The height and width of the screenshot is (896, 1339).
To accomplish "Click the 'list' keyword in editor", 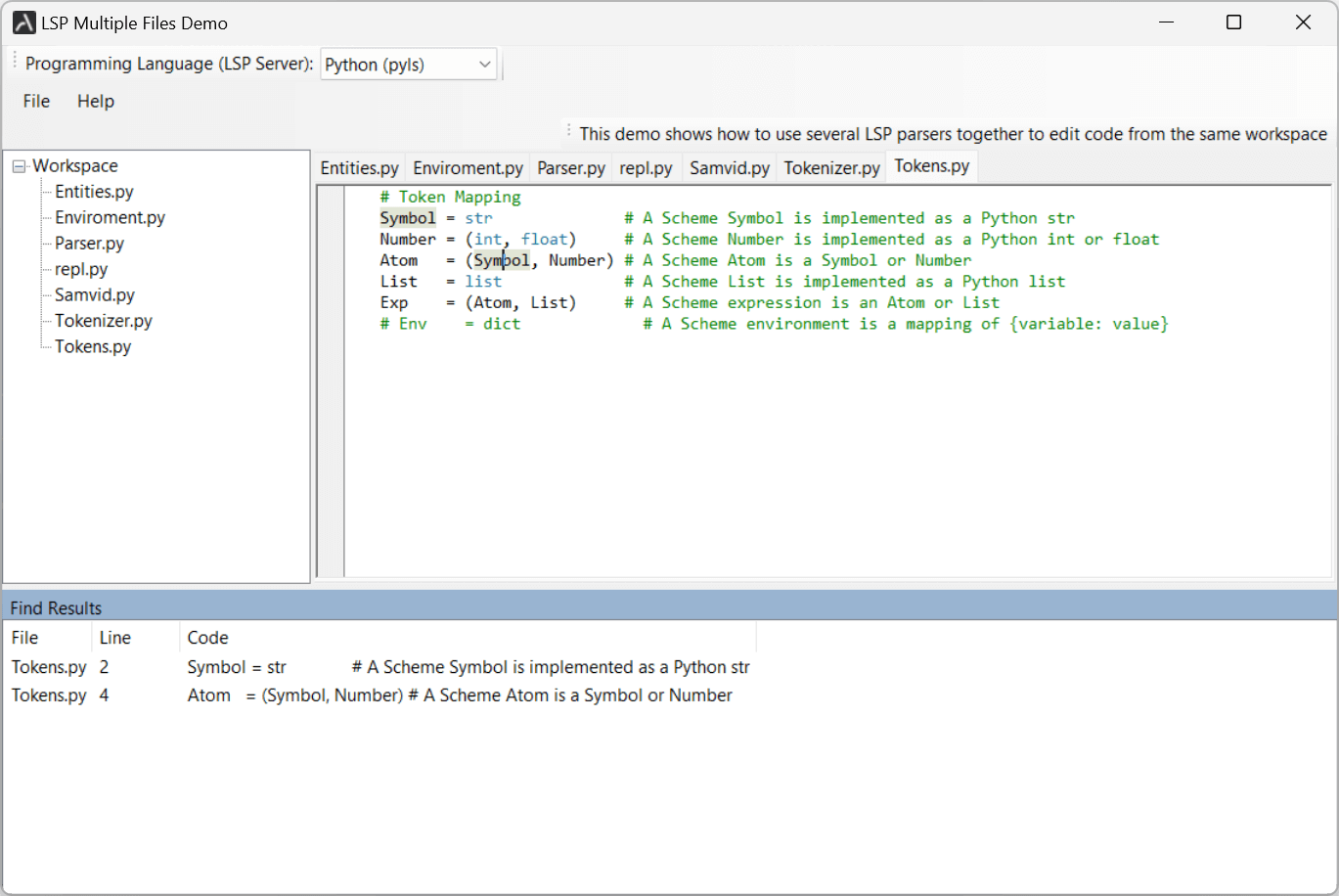I will (x=483, y=282).
